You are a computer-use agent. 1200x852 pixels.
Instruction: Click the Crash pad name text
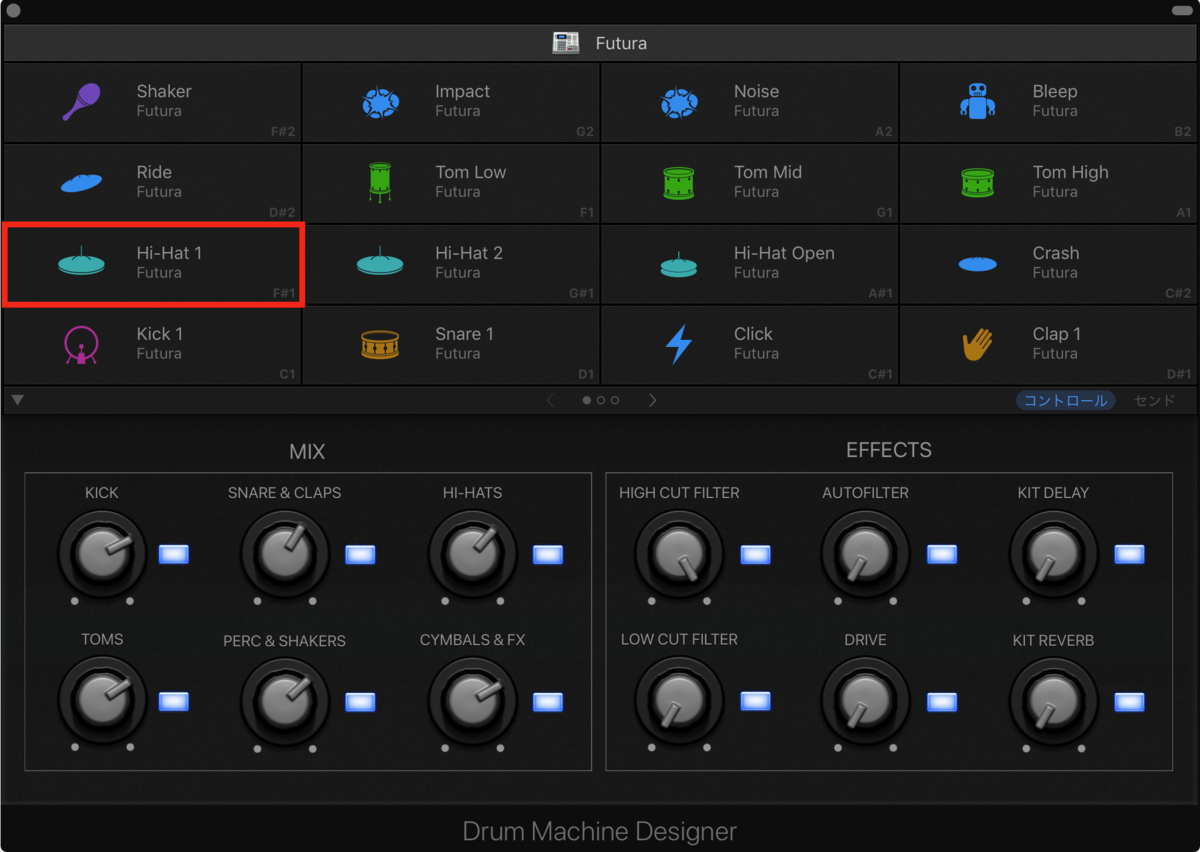coord(1056,253)
